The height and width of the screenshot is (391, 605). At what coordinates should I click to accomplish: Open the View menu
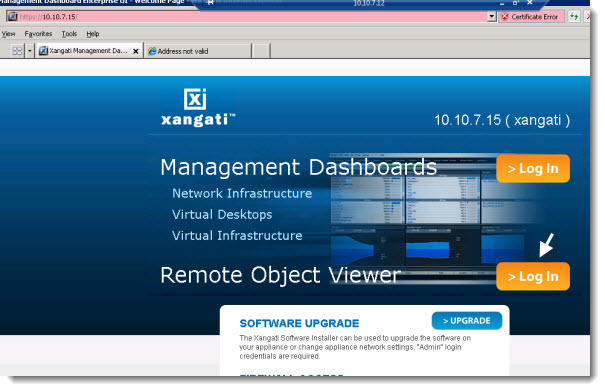pyautogui.click(x=8, y=34)
